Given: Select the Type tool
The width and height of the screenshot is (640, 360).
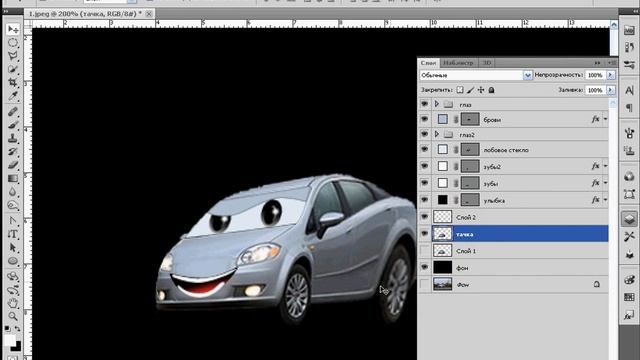Looking at the screenshot, I should (13, 234).
